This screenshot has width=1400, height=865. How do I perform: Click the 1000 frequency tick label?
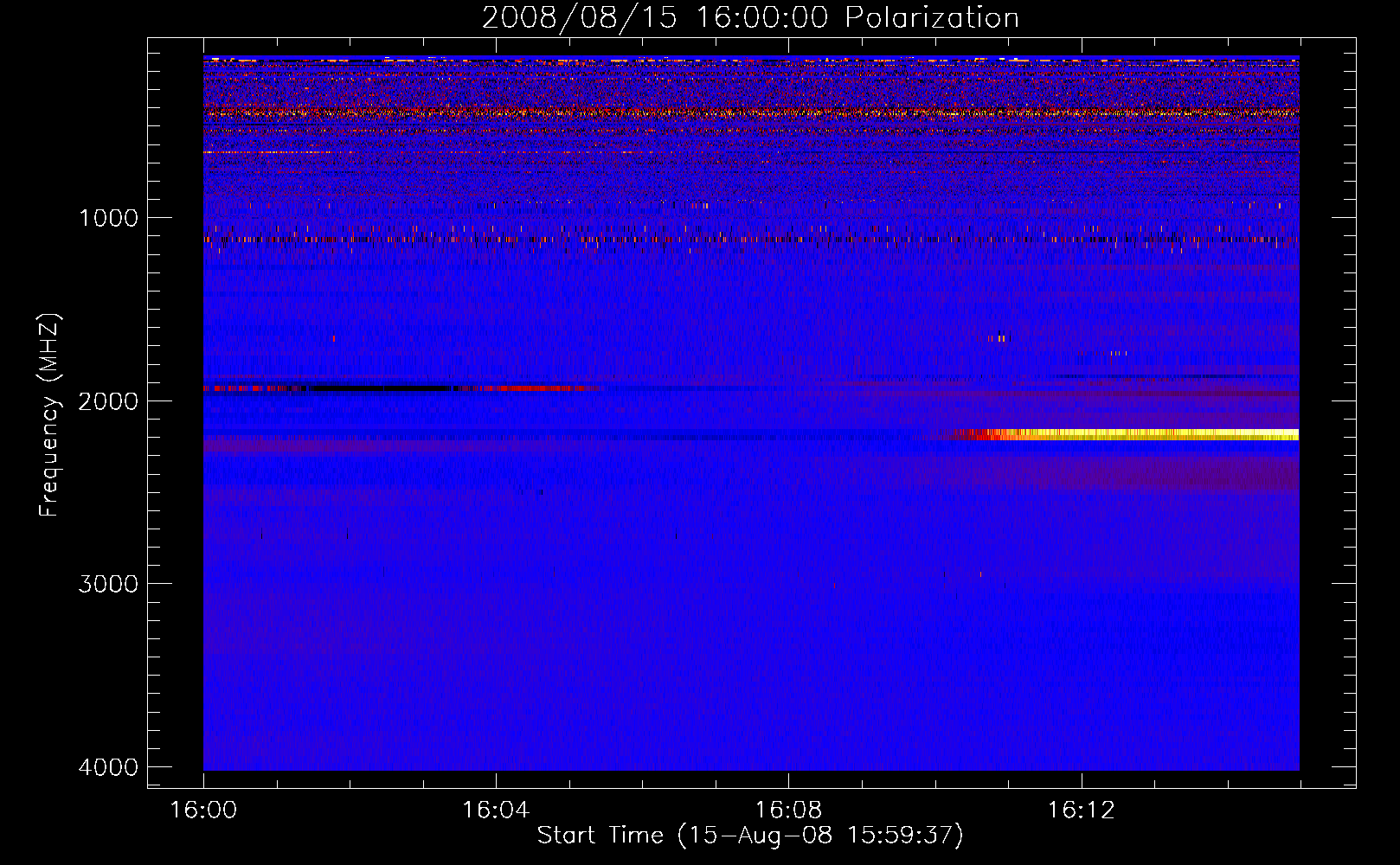(x=108, y=218)
